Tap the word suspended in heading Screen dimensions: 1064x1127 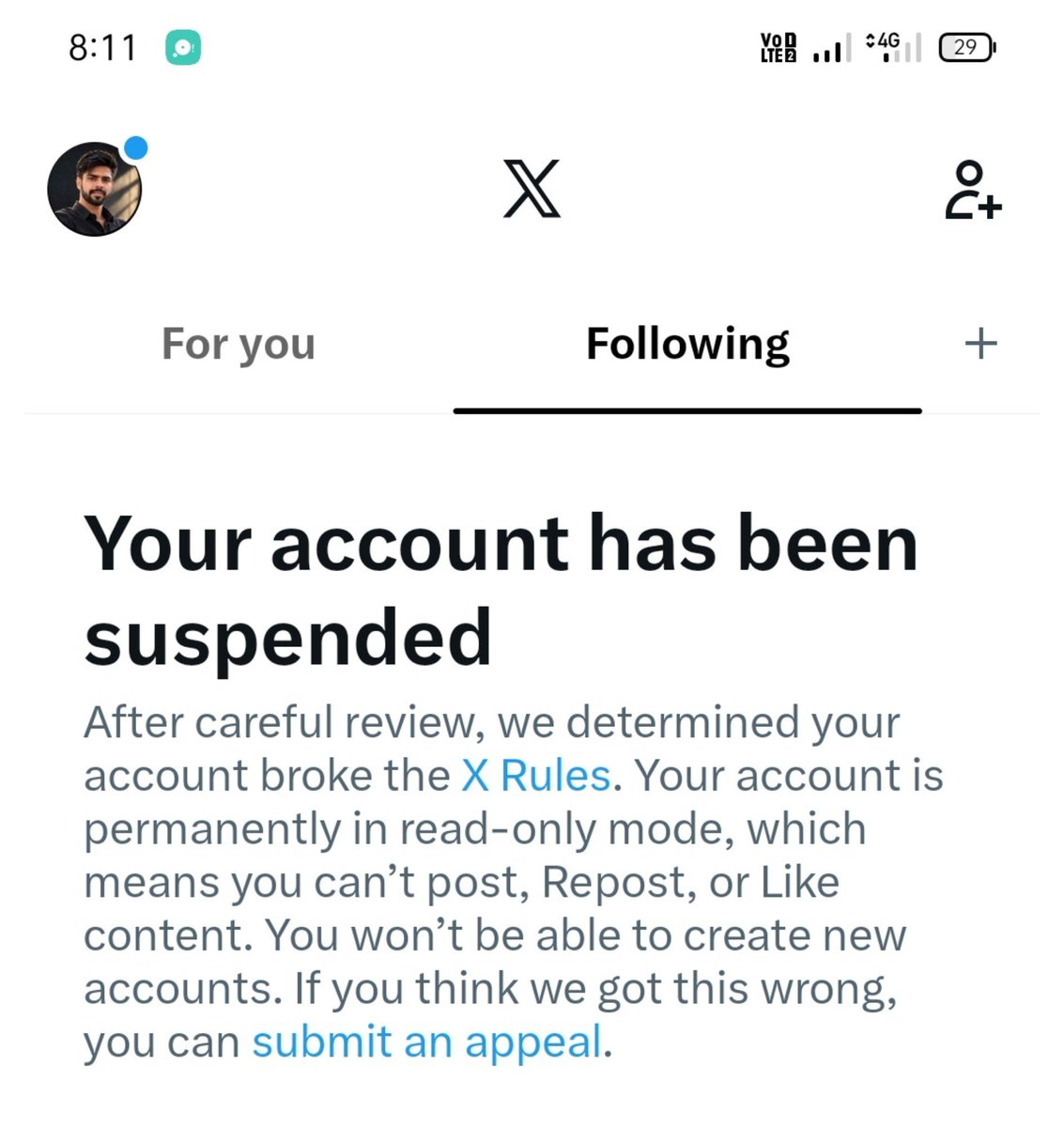(287, 637)
